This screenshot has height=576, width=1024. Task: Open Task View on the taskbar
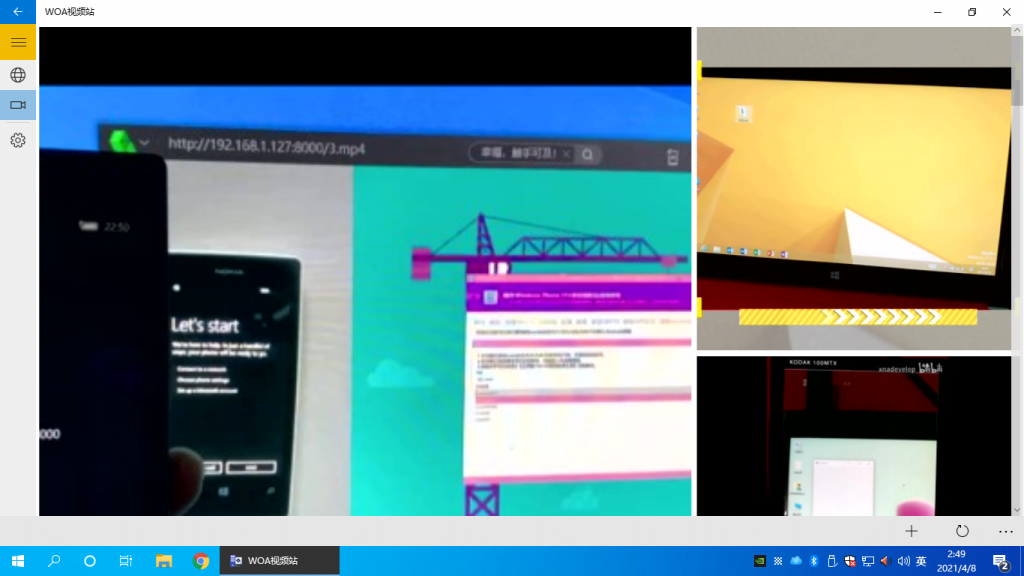click(126, 561)
